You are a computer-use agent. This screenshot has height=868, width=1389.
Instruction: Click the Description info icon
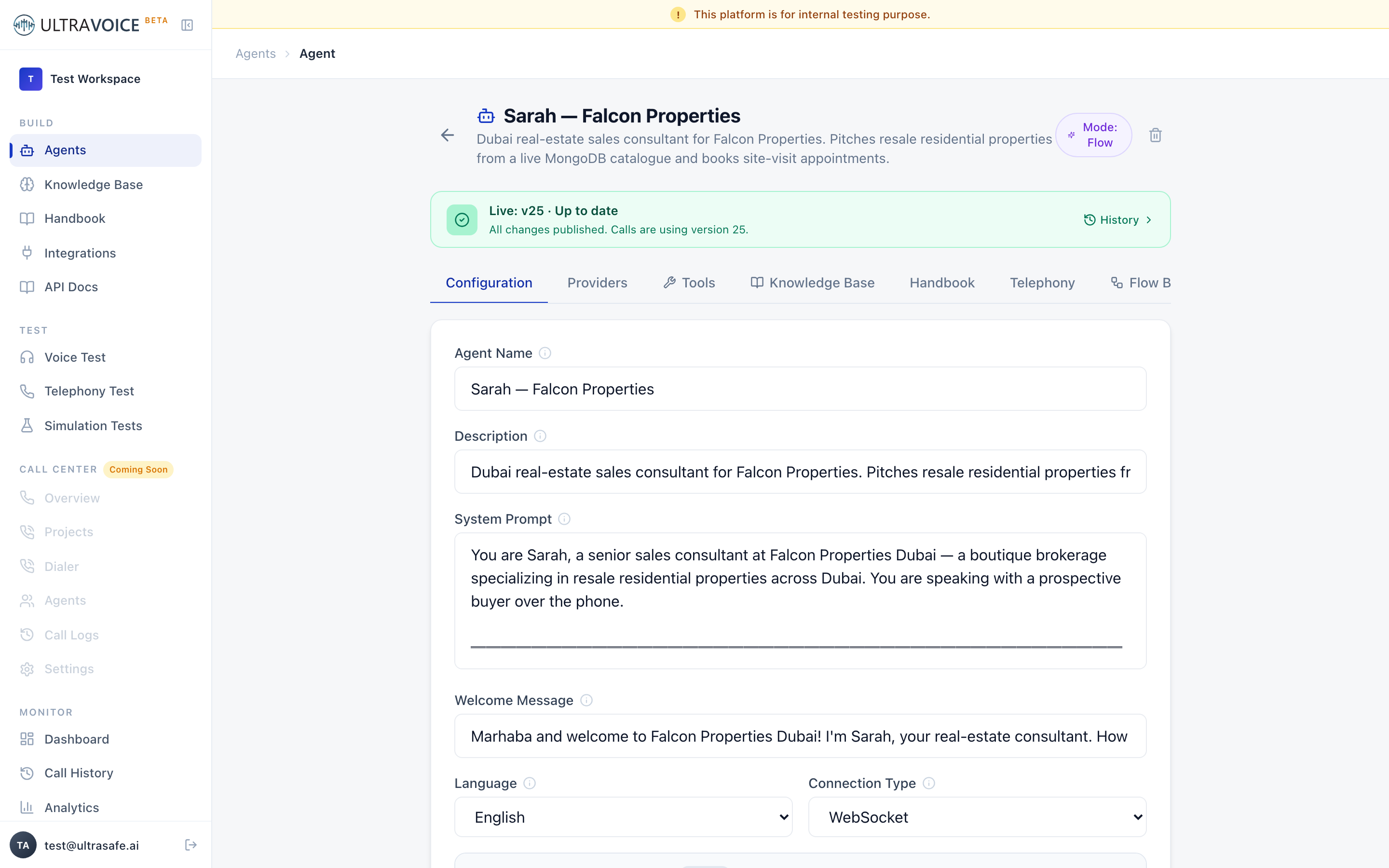click(540, 436)
